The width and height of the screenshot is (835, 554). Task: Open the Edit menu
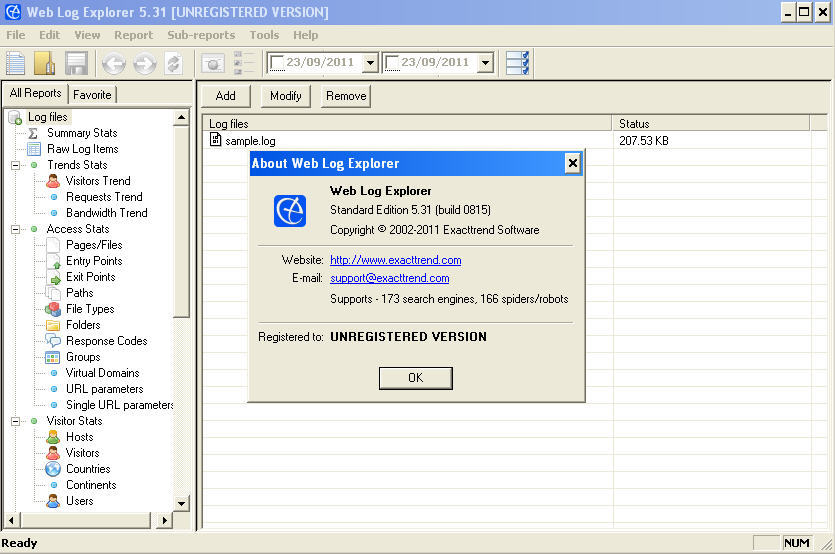click(49, 35)
